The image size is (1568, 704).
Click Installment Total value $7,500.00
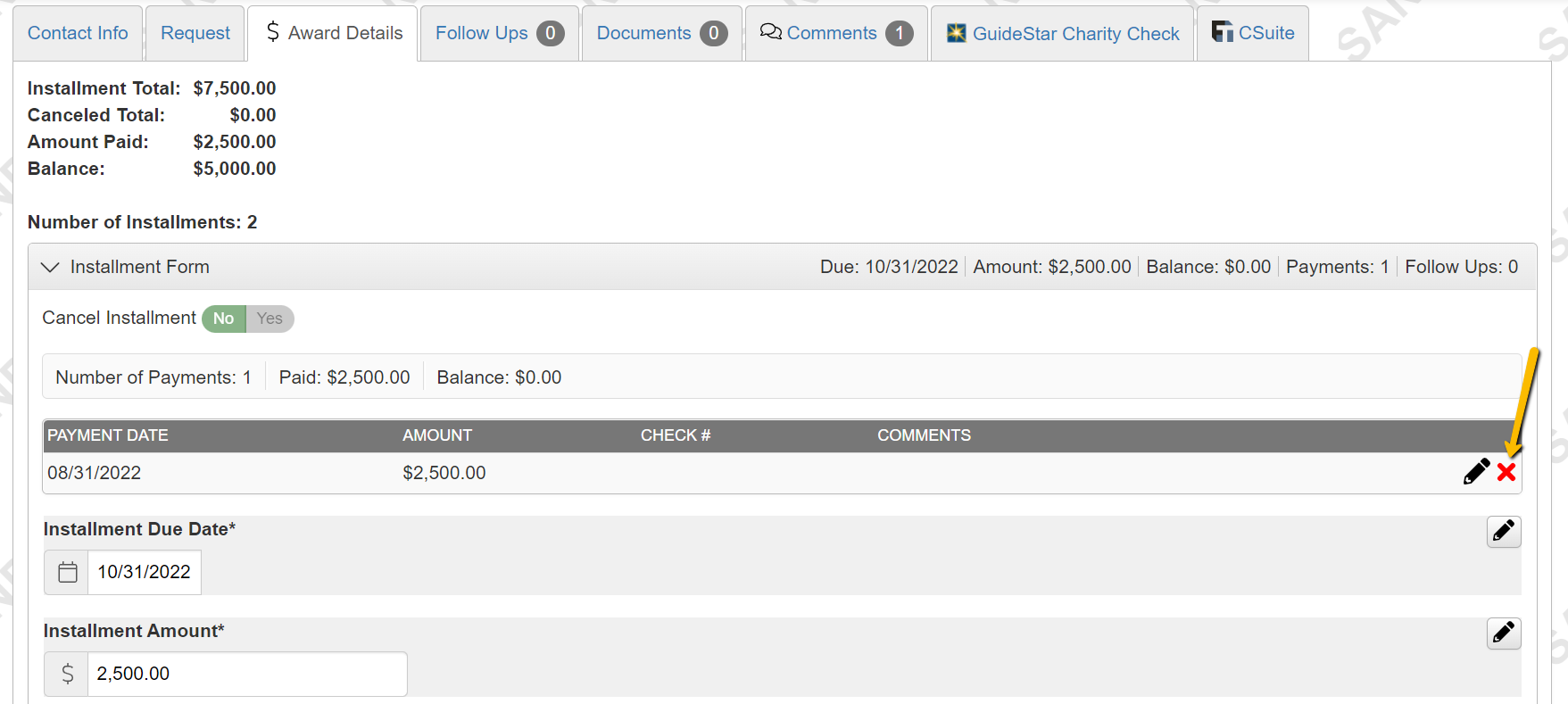[x=235, y=88]
